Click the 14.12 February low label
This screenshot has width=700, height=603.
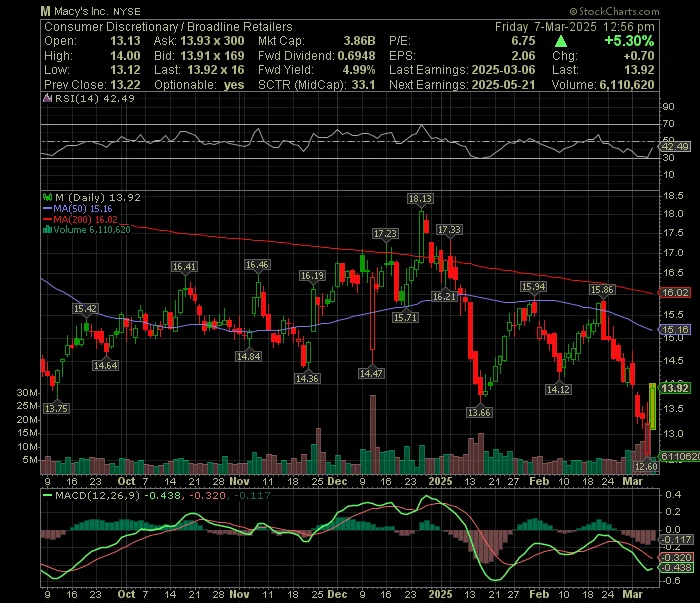click(558, 389)
